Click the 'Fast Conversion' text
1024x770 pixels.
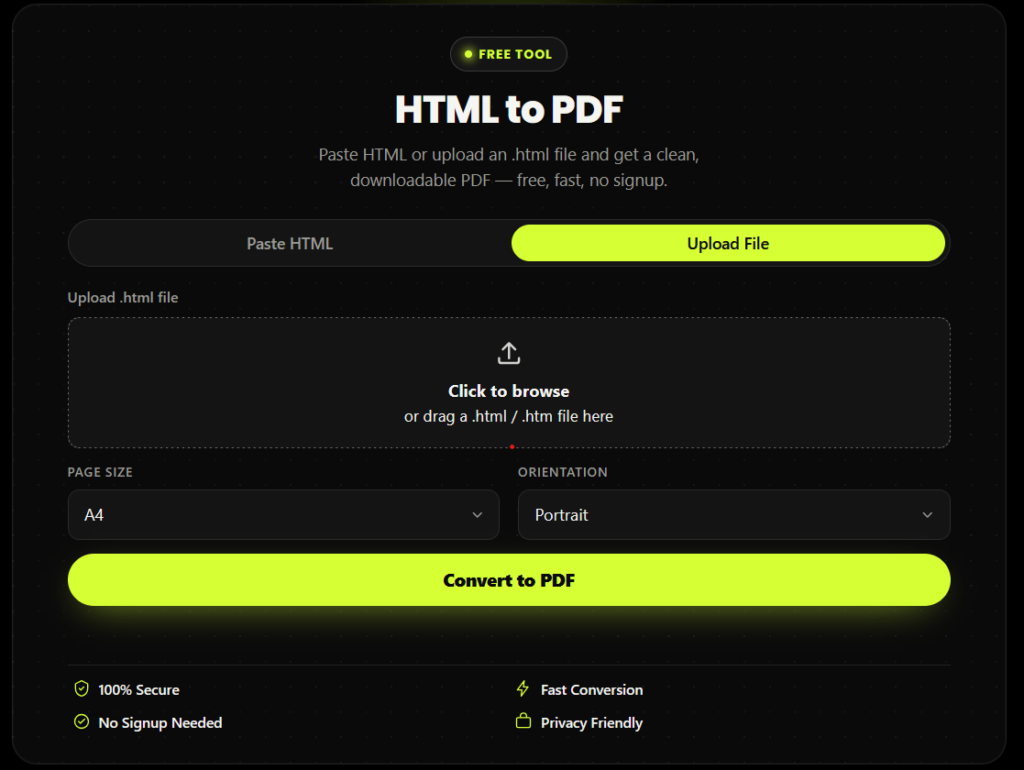592,690
